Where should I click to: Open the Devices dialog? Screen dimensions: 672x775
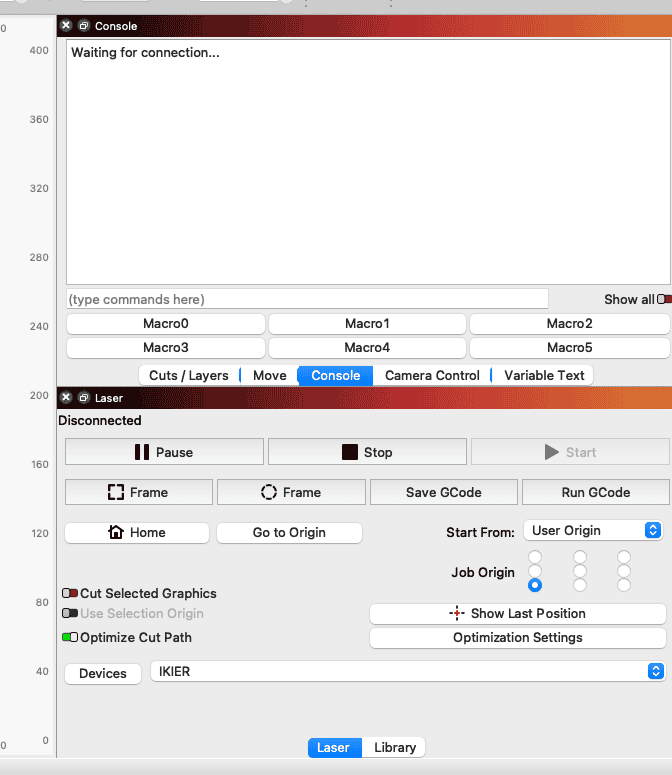click(x=103, y=673)
